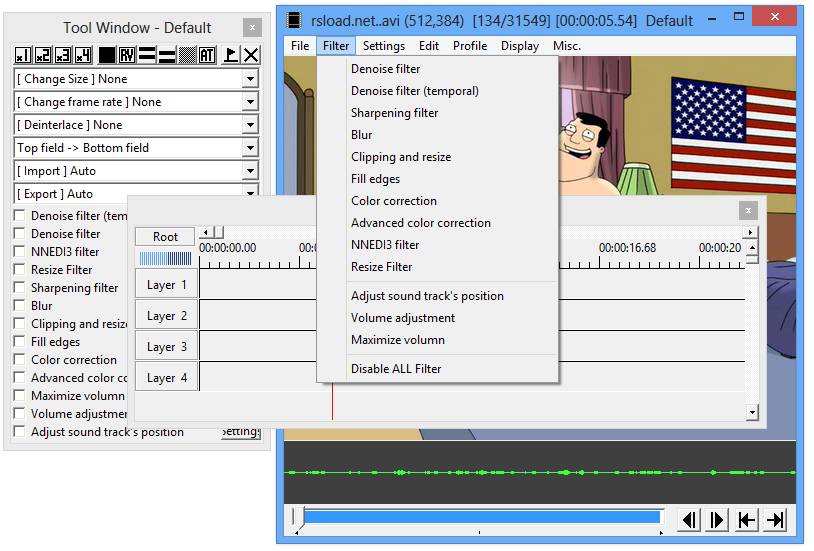The width and height of the screenshot is (814, 551).
Task: Open the Misc. menu
Action: click(567, 46)
